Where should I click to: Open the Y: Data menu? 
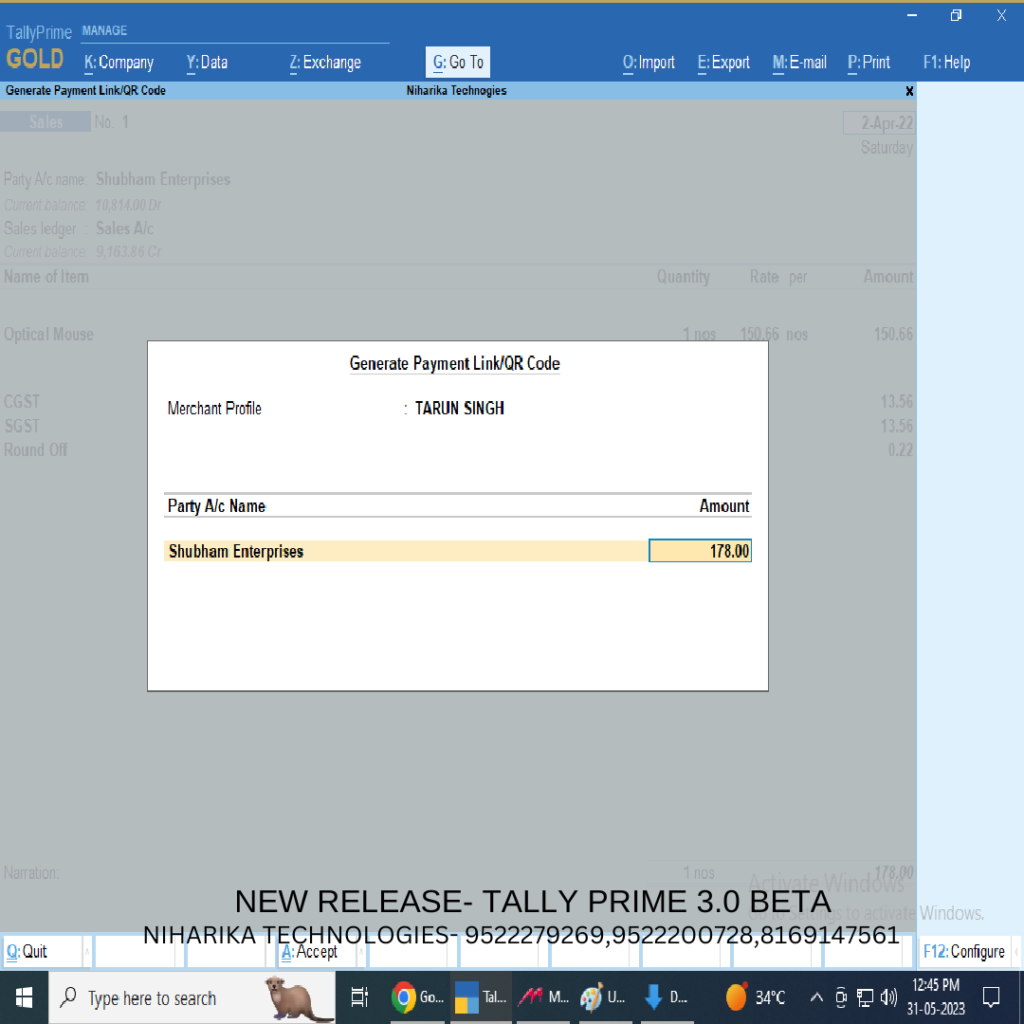pos(207,63)
